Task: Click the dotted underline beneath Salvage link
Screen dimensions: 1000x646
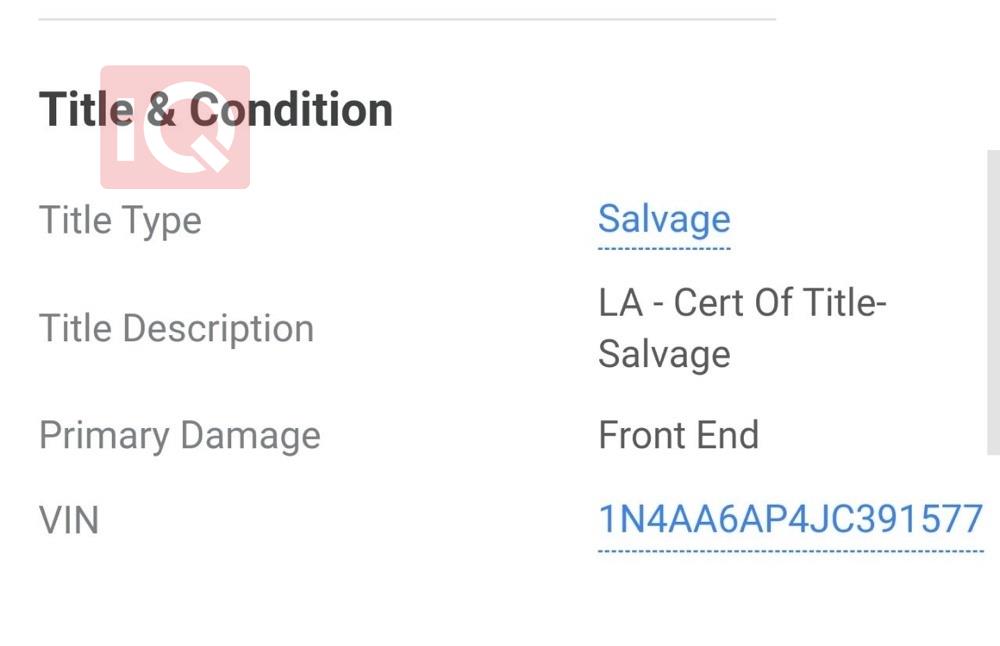Action: click(x=664, y=249)
